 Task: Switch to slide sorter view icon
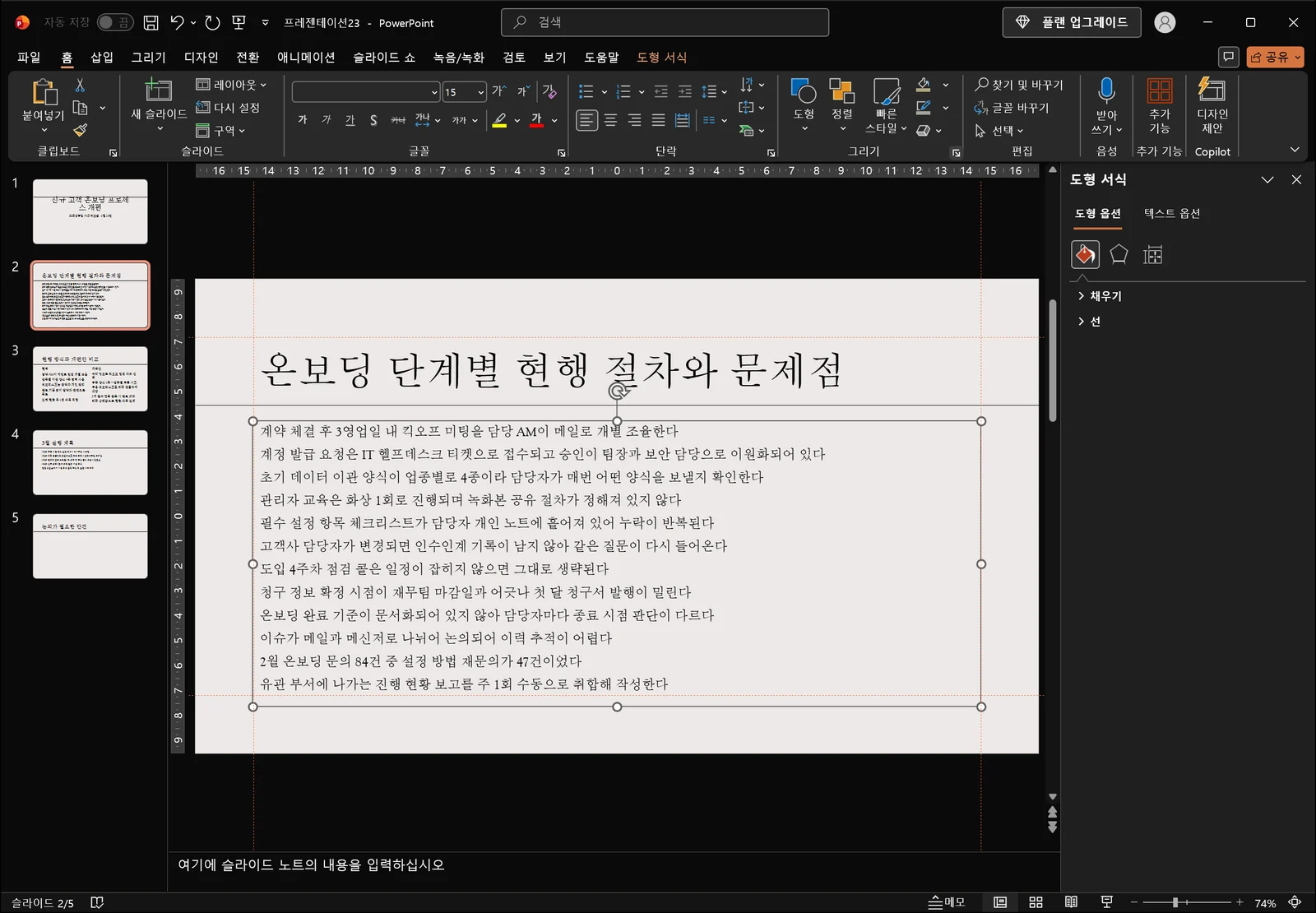click(1036, 902)
